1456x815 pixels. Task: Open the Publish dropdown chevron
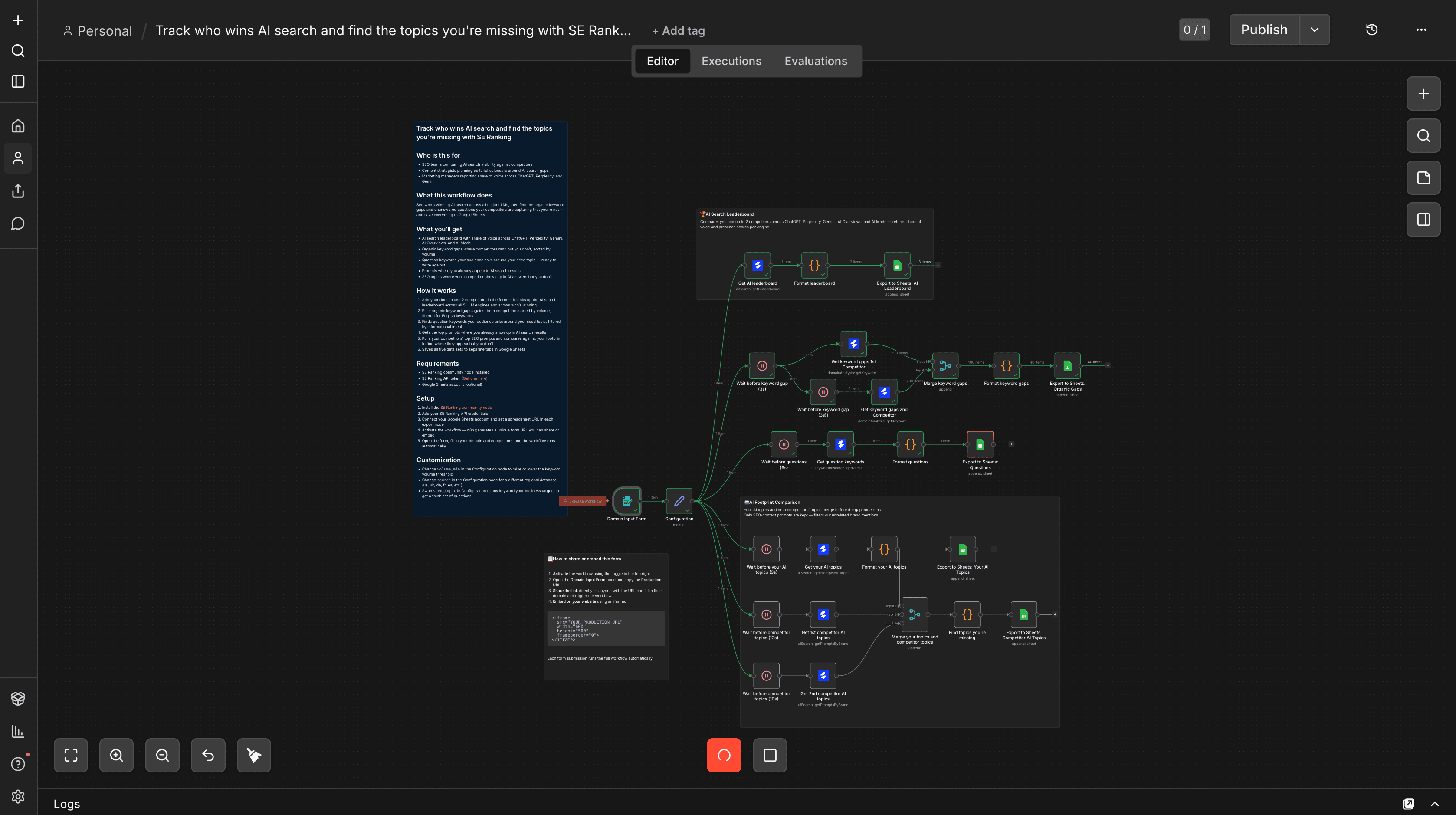pos(1315,30)
